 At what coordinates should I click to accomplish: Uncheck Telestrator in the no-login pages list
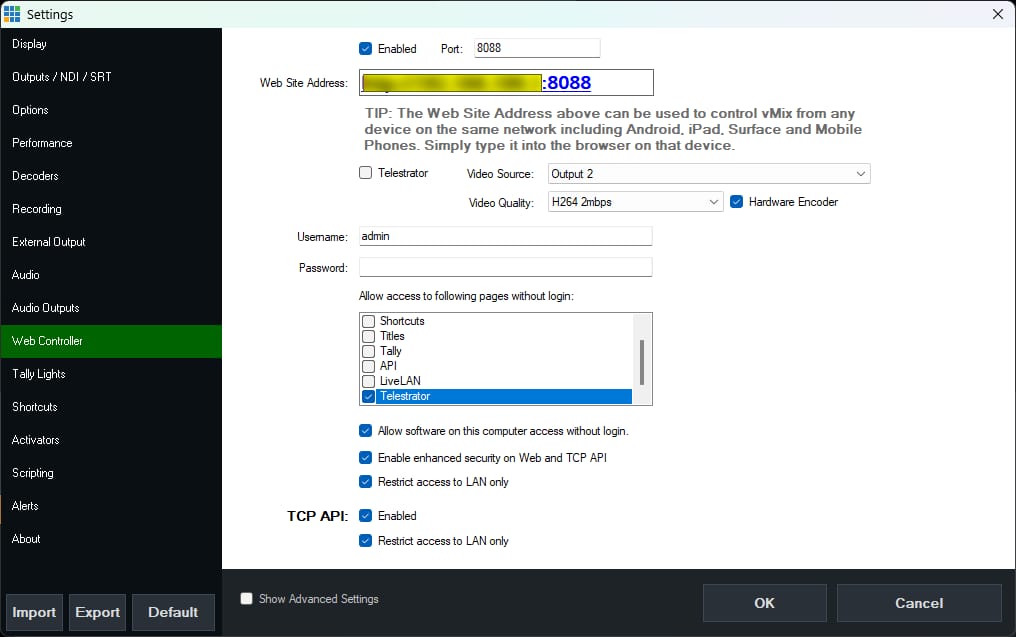click(x=369, y=396)
